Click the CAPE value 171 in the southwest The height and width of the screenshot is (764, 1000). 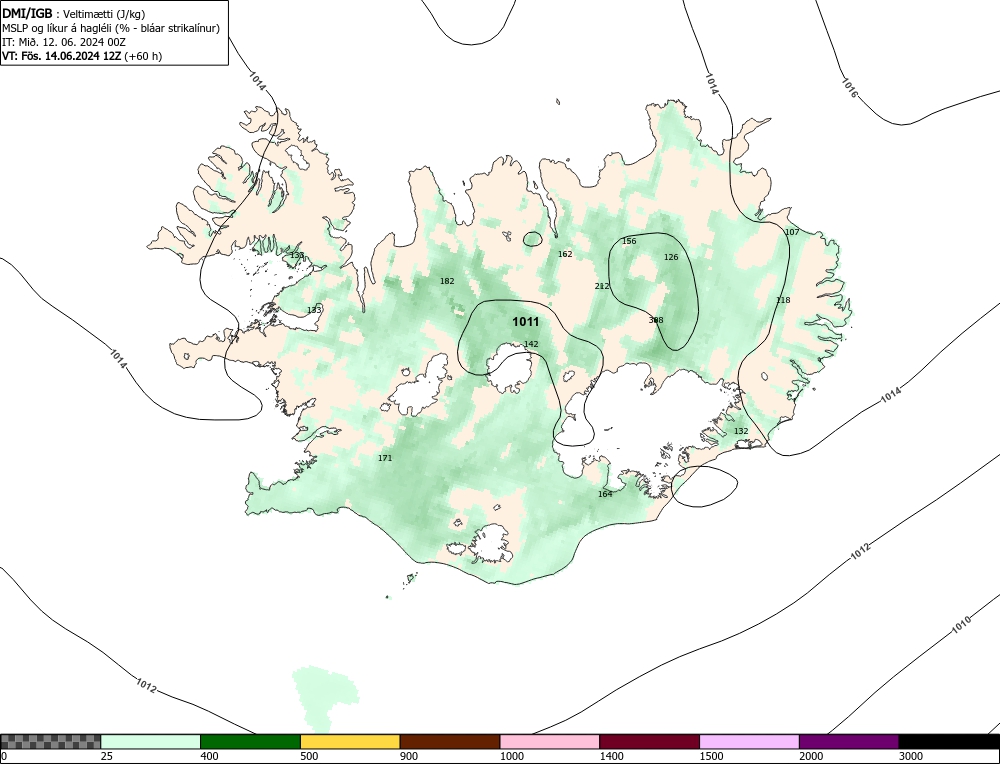coord(385,459)
